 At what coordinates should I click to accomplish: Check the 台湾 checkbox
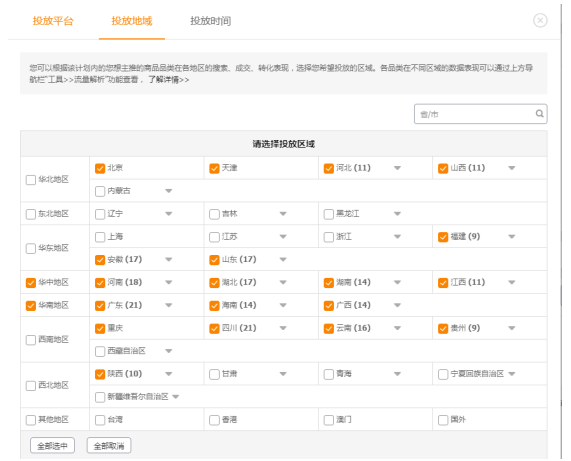pos(100,420)
